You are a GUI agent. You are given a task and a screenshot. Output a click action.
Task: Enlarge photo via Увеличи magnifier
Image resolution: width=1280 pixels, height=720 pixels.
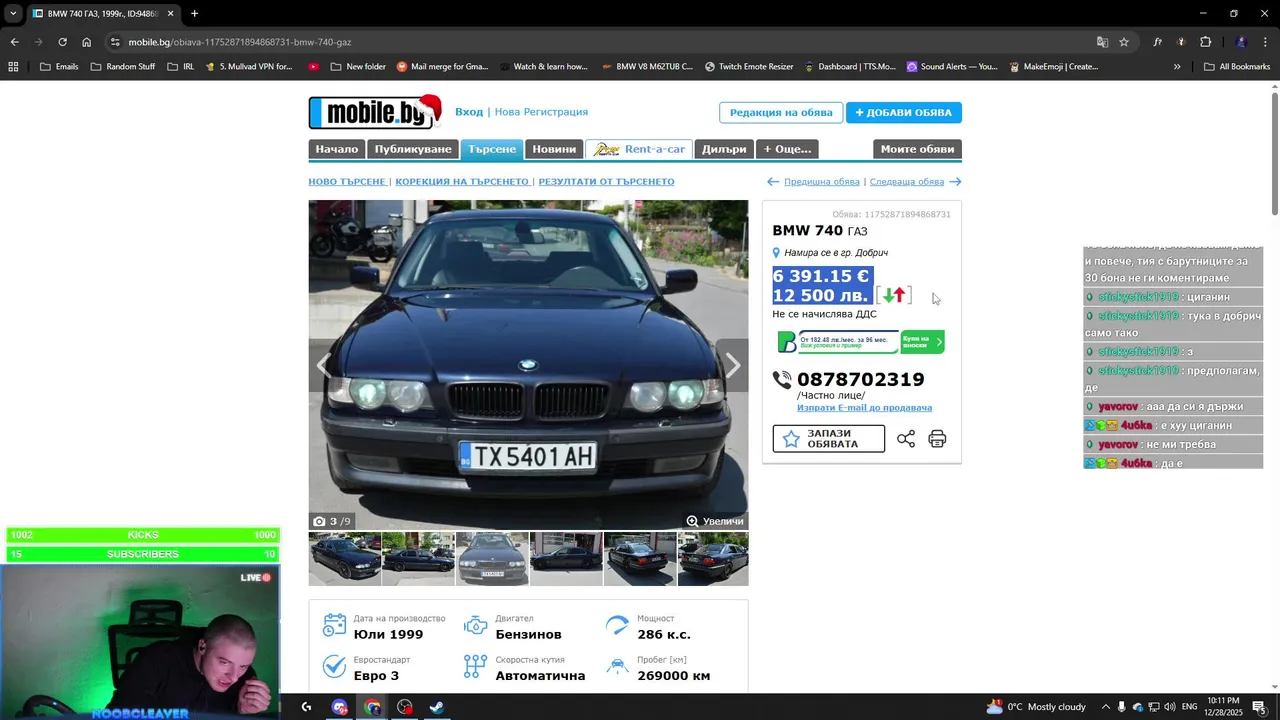[x=715, y=521]
